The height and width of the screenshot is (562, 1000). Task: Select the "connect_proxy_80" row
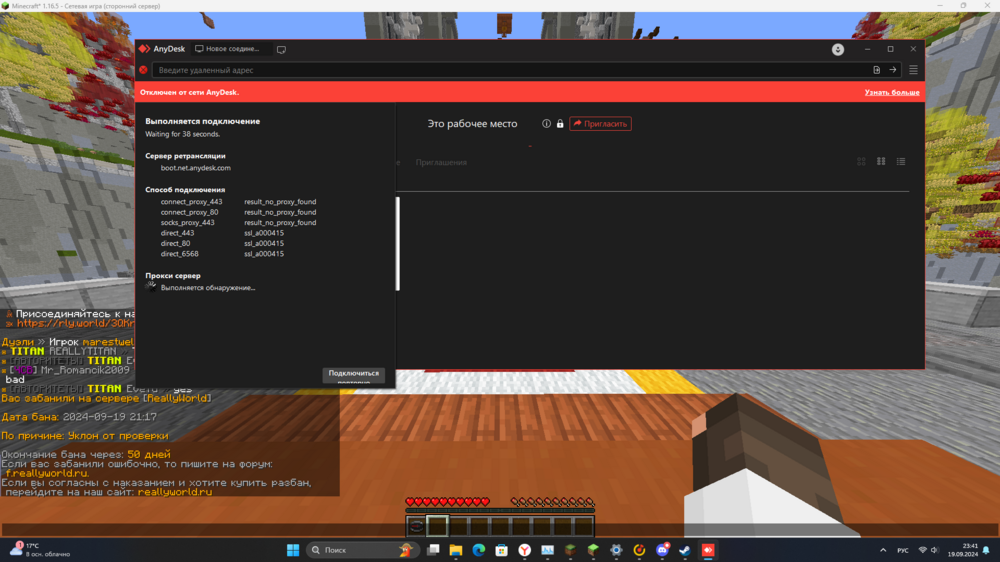click(238, 212)
